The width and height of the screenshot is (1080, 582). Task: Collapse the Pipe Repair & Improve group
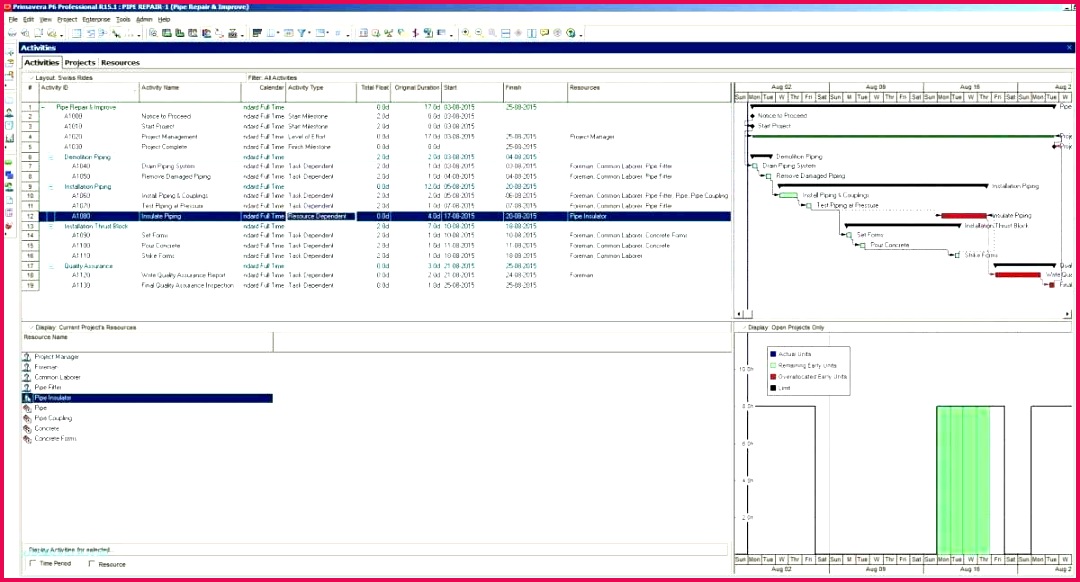(43, 107)
